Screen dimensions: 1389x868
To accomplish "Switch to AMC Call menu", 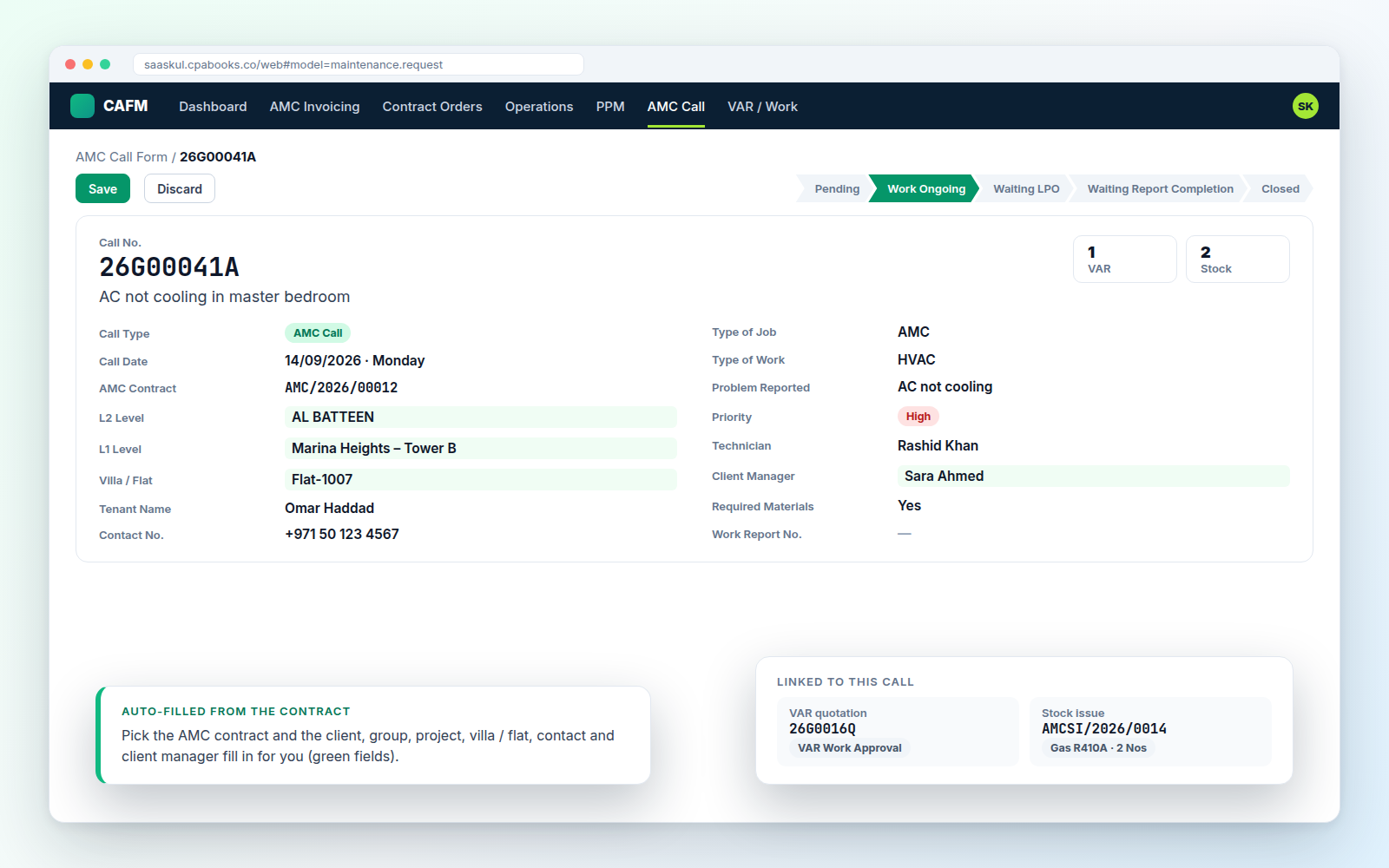I will [x=676, y=106].
